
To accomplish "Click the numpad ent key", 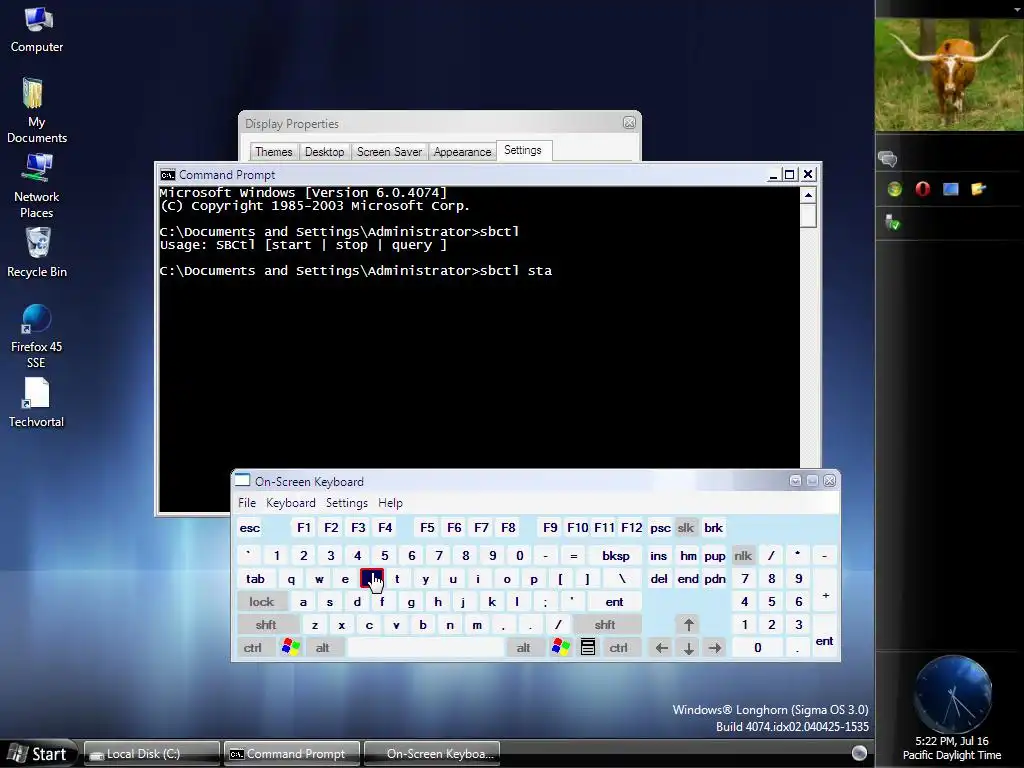I will 824,635.
